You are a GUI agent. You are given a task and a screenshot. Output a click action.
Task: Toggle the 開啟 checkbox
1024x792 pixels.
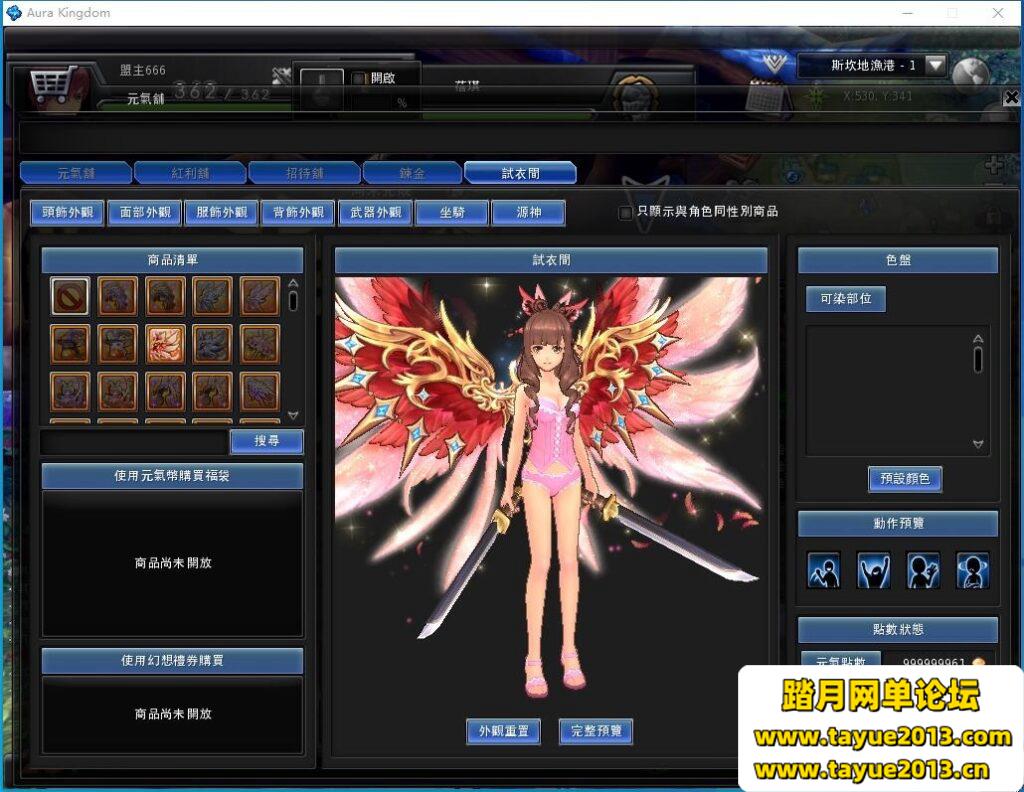coord(359,78)
